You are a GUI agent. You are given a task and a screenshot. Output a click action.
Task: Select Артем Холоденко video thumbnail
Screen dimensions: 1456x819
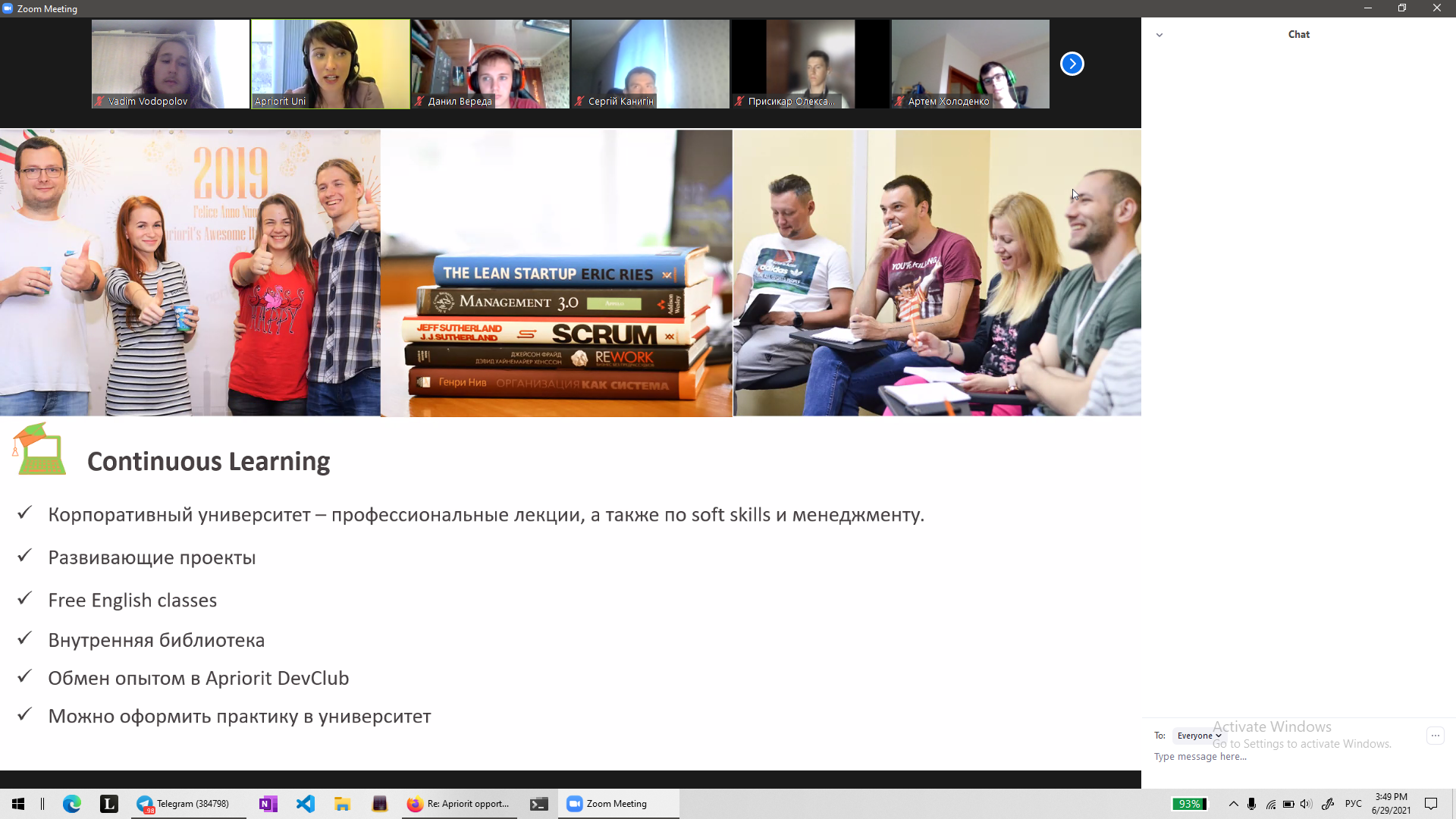tap(971, 64)
